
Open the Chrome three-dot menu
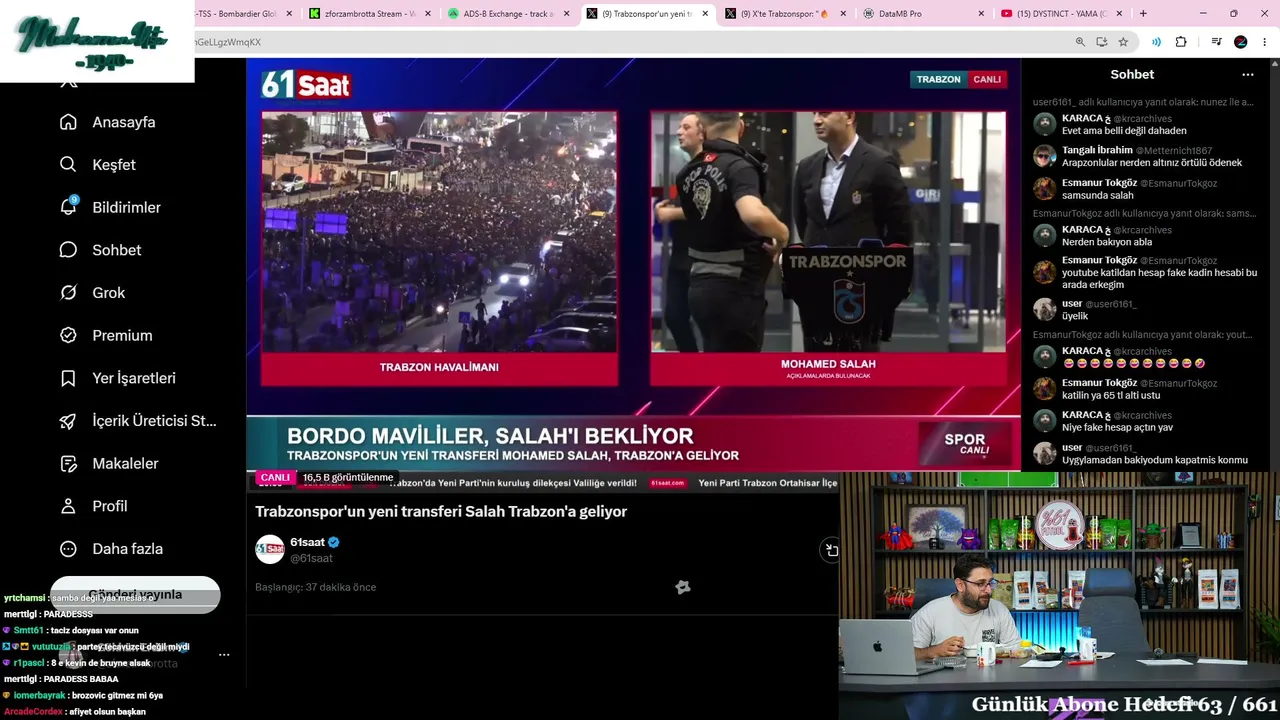1265,42
